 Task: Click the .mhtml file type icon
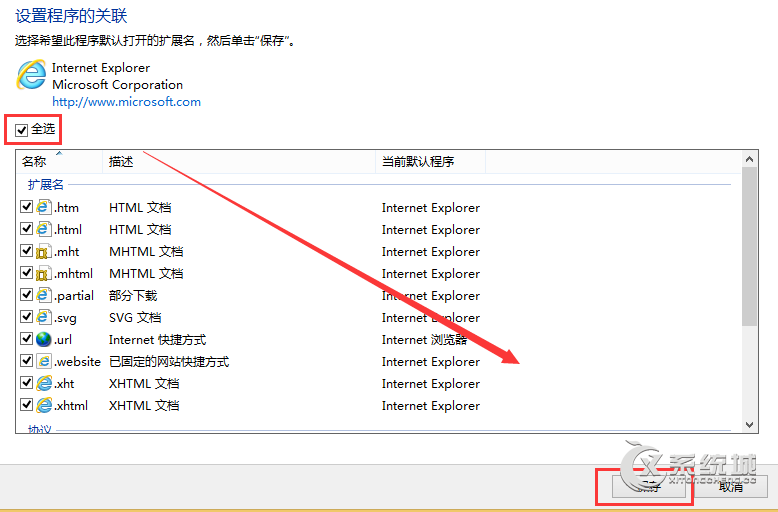point(44,273)
